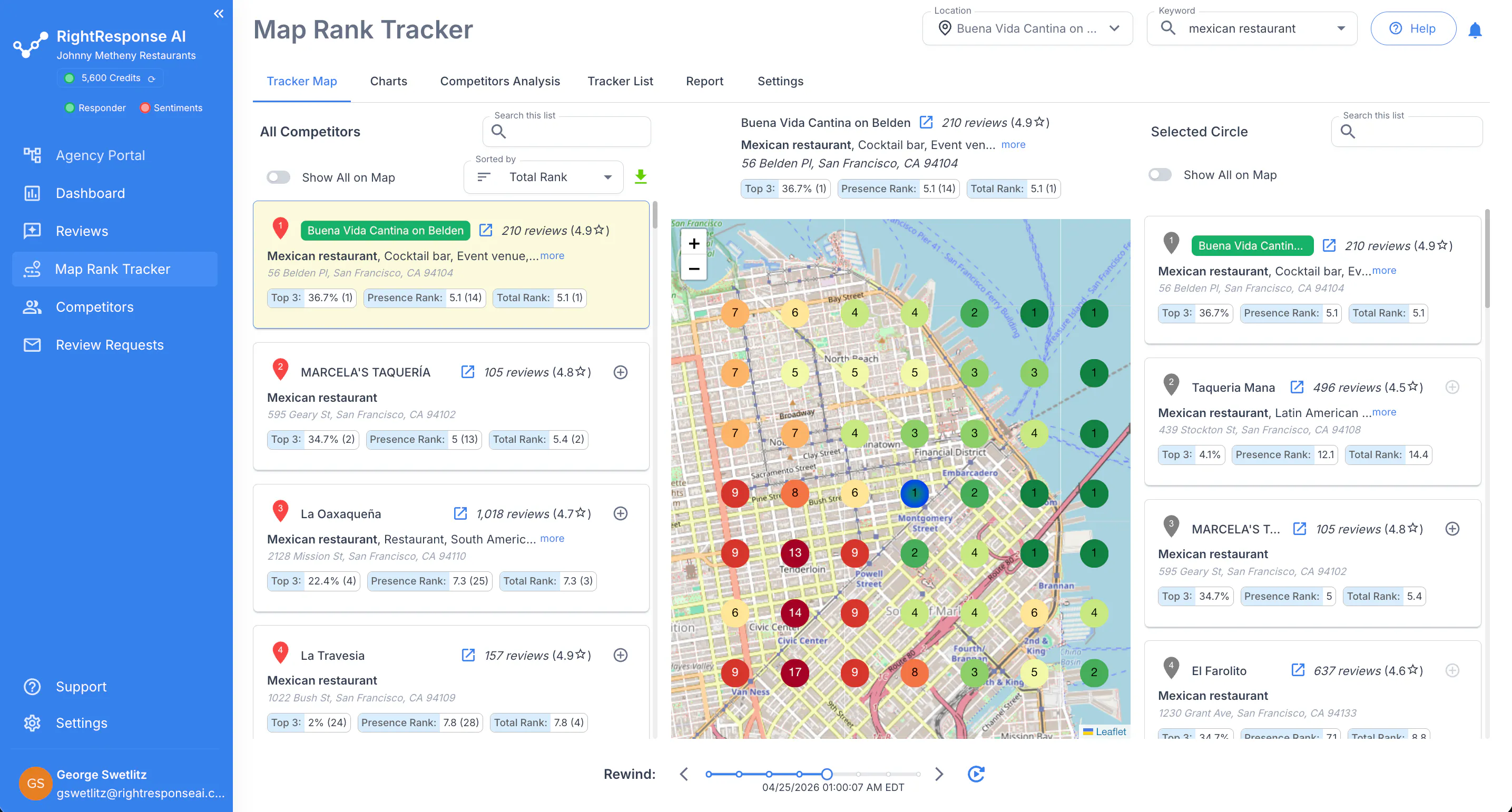Add MARCELA'S T... from Selected Circle with plus icon
Screen dimensions: 1512x812
[1452, 529]
